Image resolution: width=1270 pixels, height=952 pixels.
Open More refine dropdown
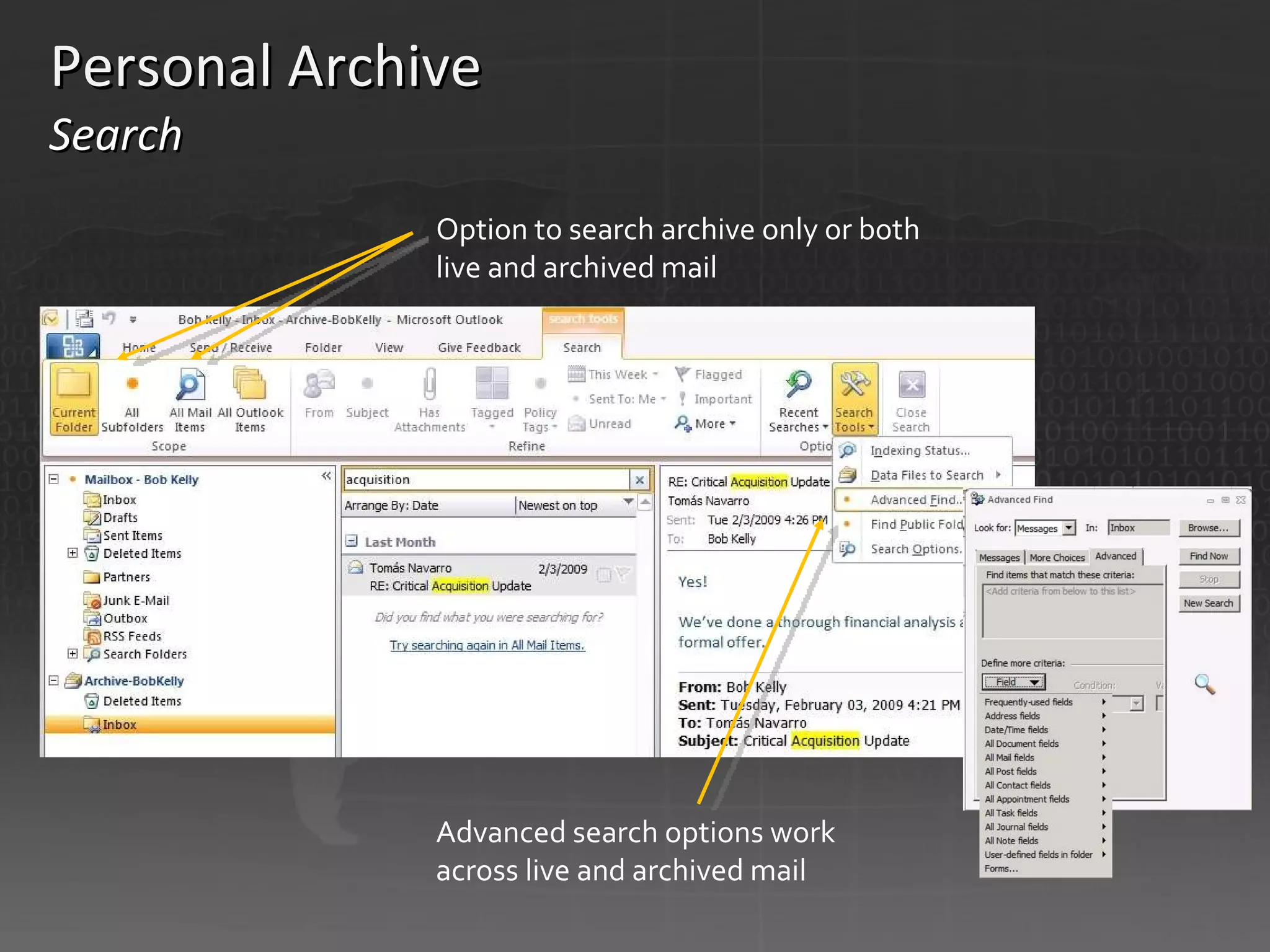pyautogui.click(x=705, y=424)
